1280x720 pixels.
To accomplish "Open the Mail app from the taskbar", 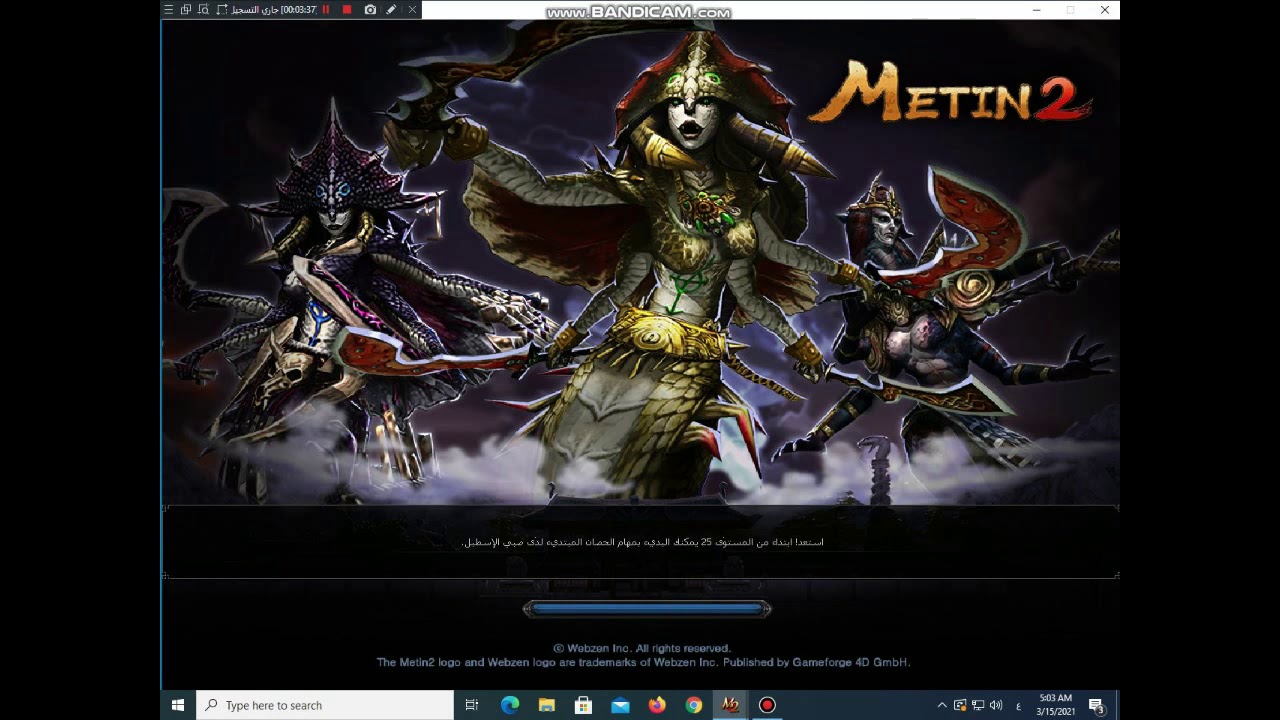I will coord(620,705).
